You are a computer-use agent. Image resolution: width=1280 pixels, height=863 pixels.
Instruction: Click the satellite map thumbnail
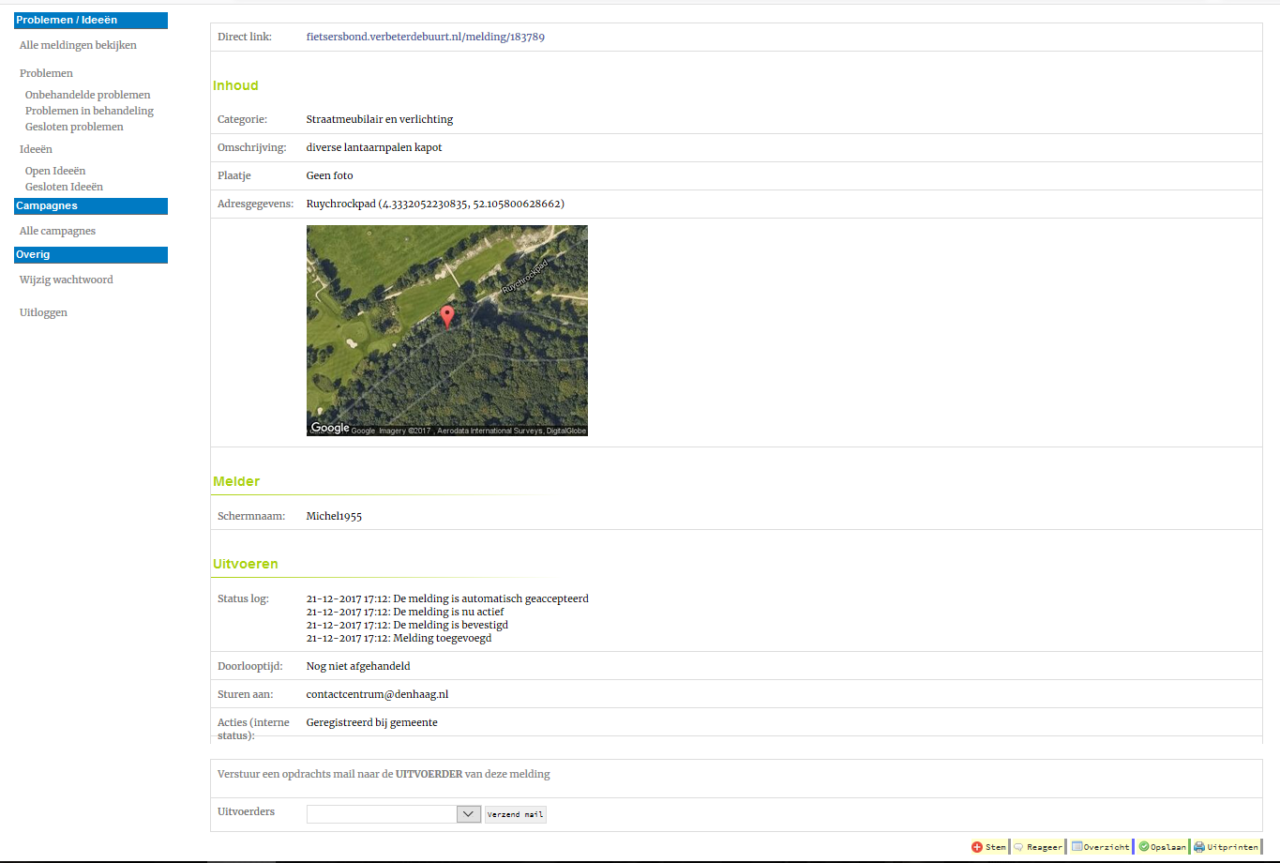pyautogui.click(x=447, y=330)
